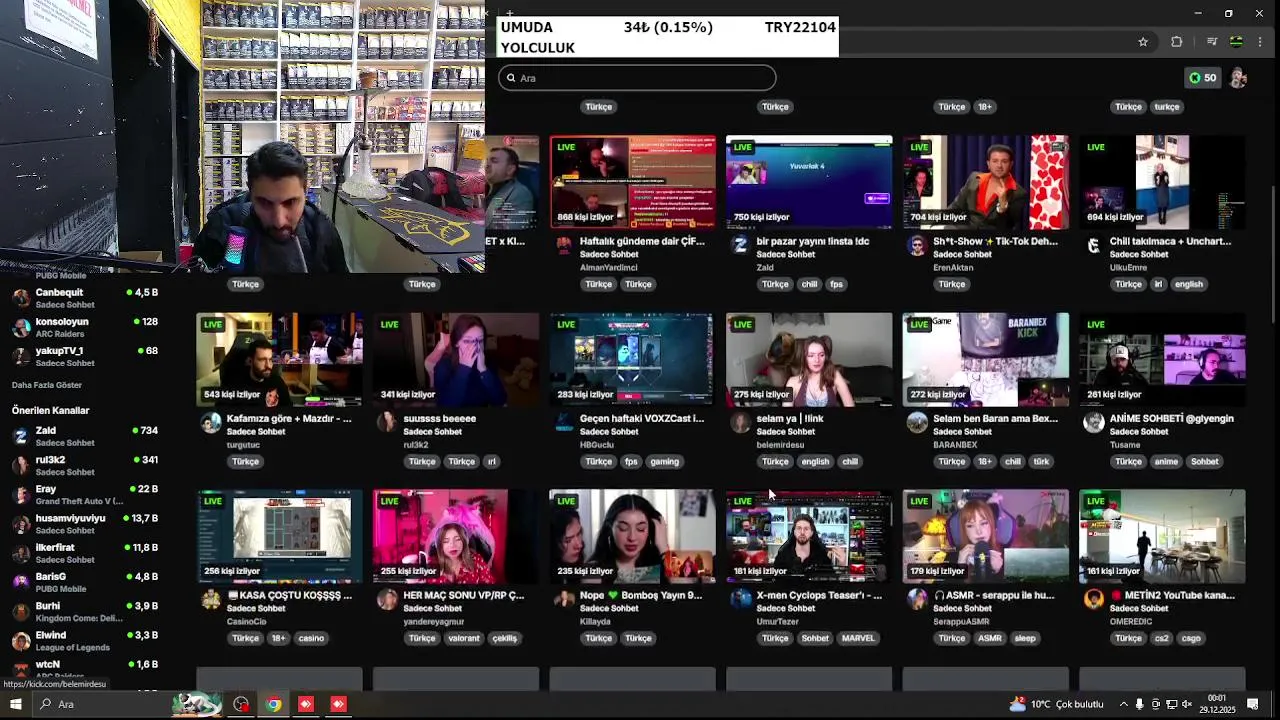Open BarisG avatar in sidebar
This screenshot has width=1280, height=720.
21,582
